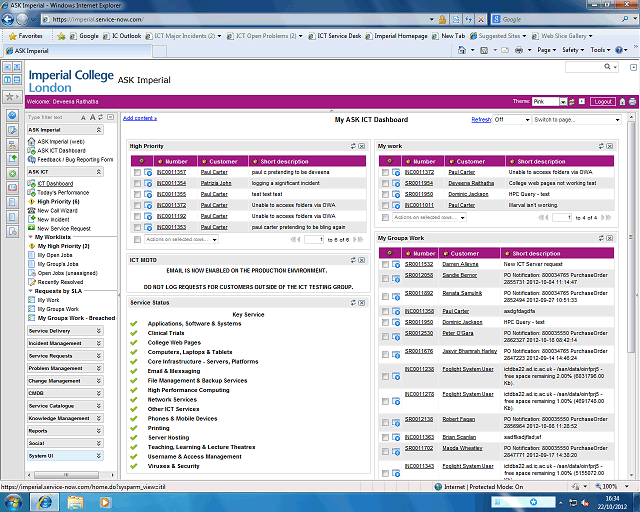This screenshot has width=640, height=512.
Task: Tick the checkbox for INC0011357 in High Priority
Action: pyautogui.click(x=137, y=172)
